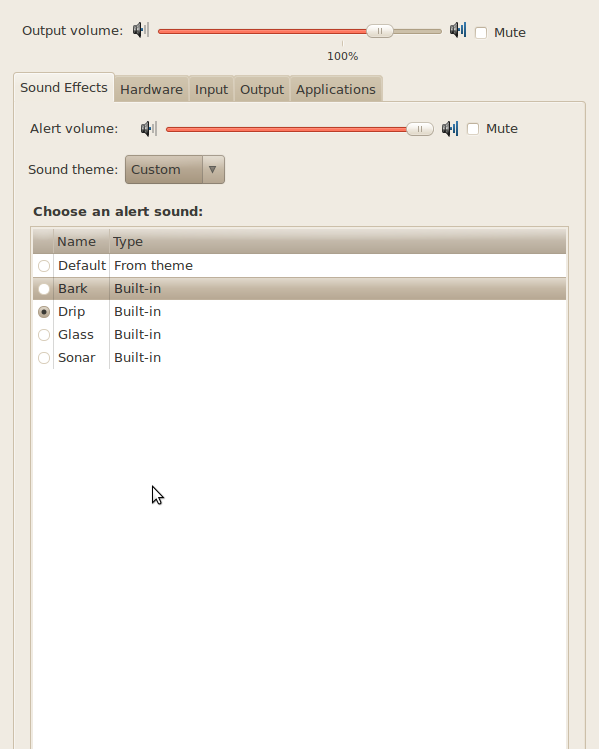Image resolution: width=599 pixels, height=749 pixels.
Task: Mute the output volume checkbox
Action: click(481, 32)
